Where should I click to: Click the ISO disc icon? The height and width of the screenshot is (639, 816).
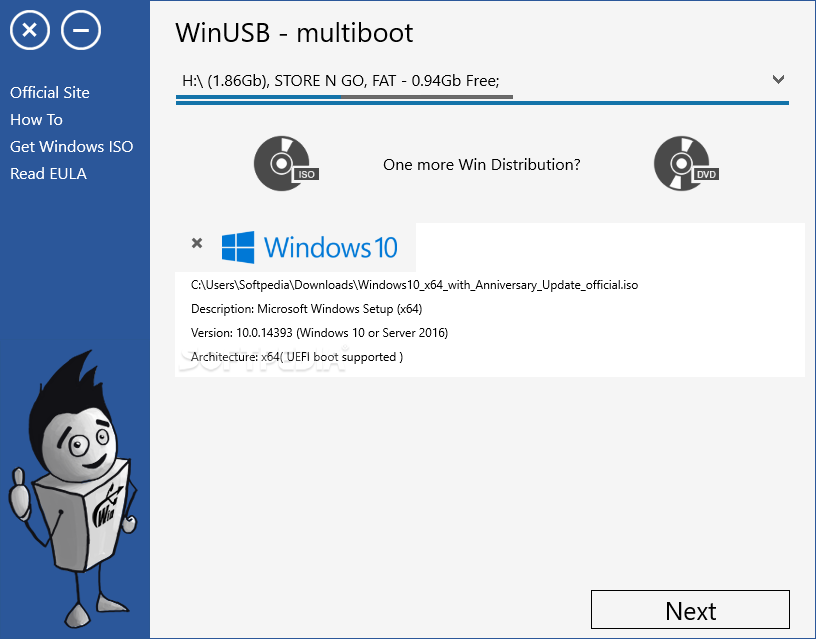click(285, 164)
